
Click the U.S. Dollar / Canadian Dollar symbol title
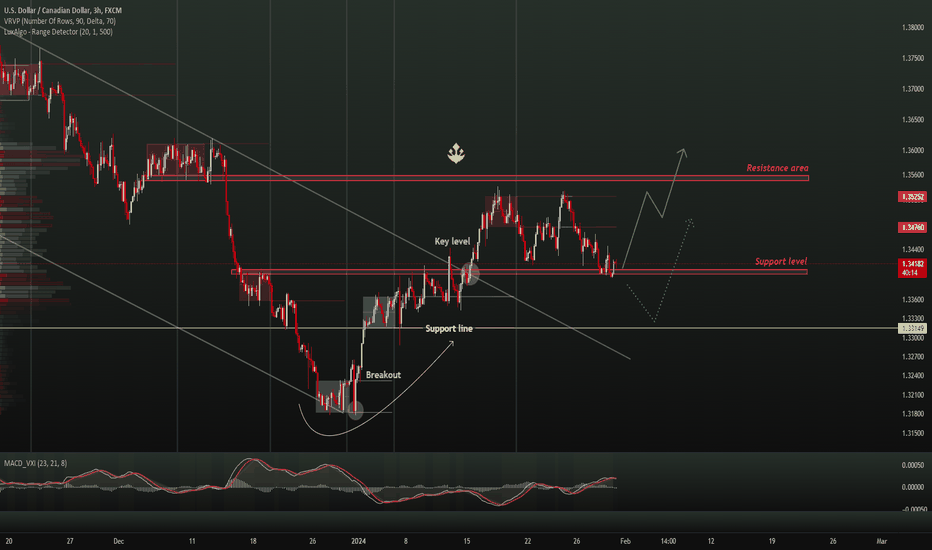point(63,11)
